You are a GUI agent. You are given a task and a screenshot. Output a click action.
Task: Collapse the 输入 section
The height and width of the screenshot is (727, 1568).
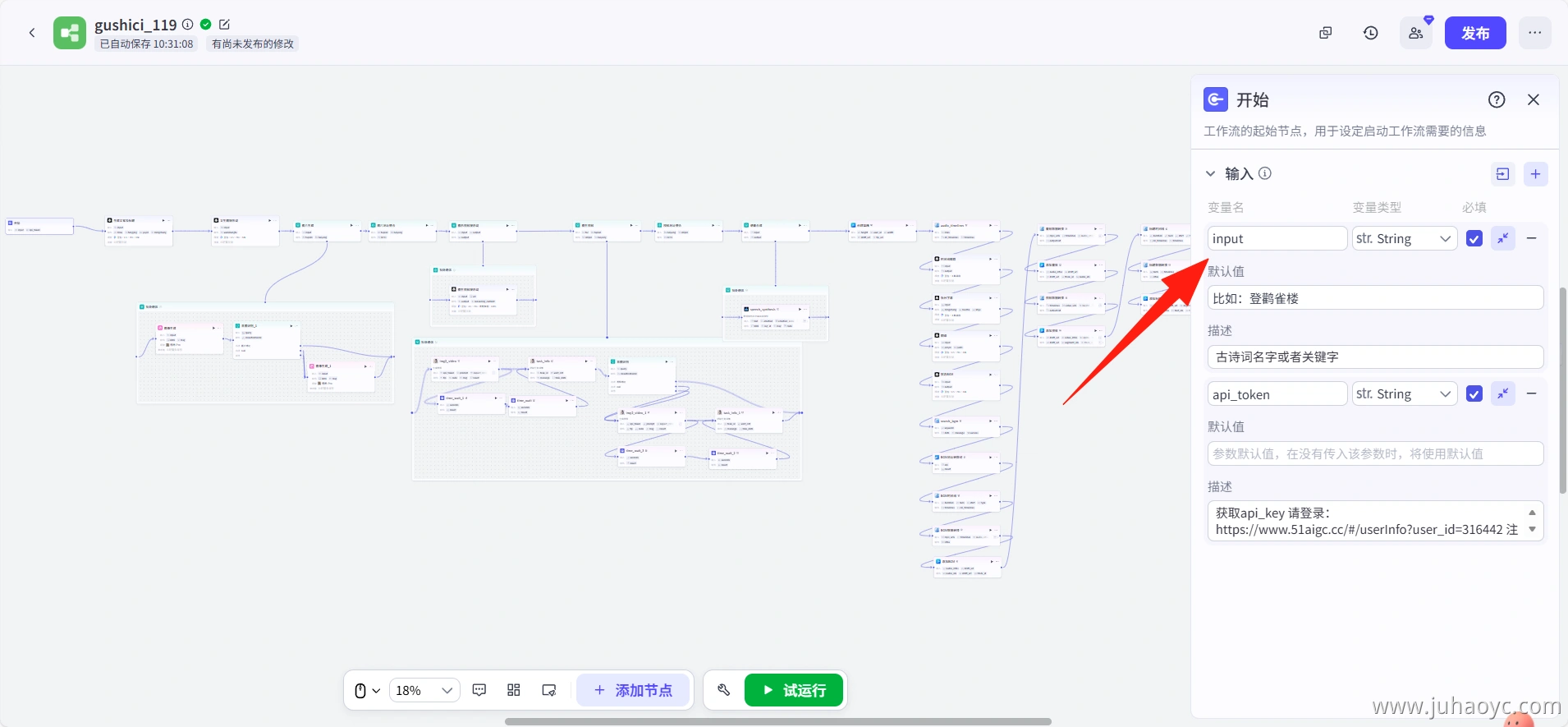pyautogui.click(x=1210, y=174)
